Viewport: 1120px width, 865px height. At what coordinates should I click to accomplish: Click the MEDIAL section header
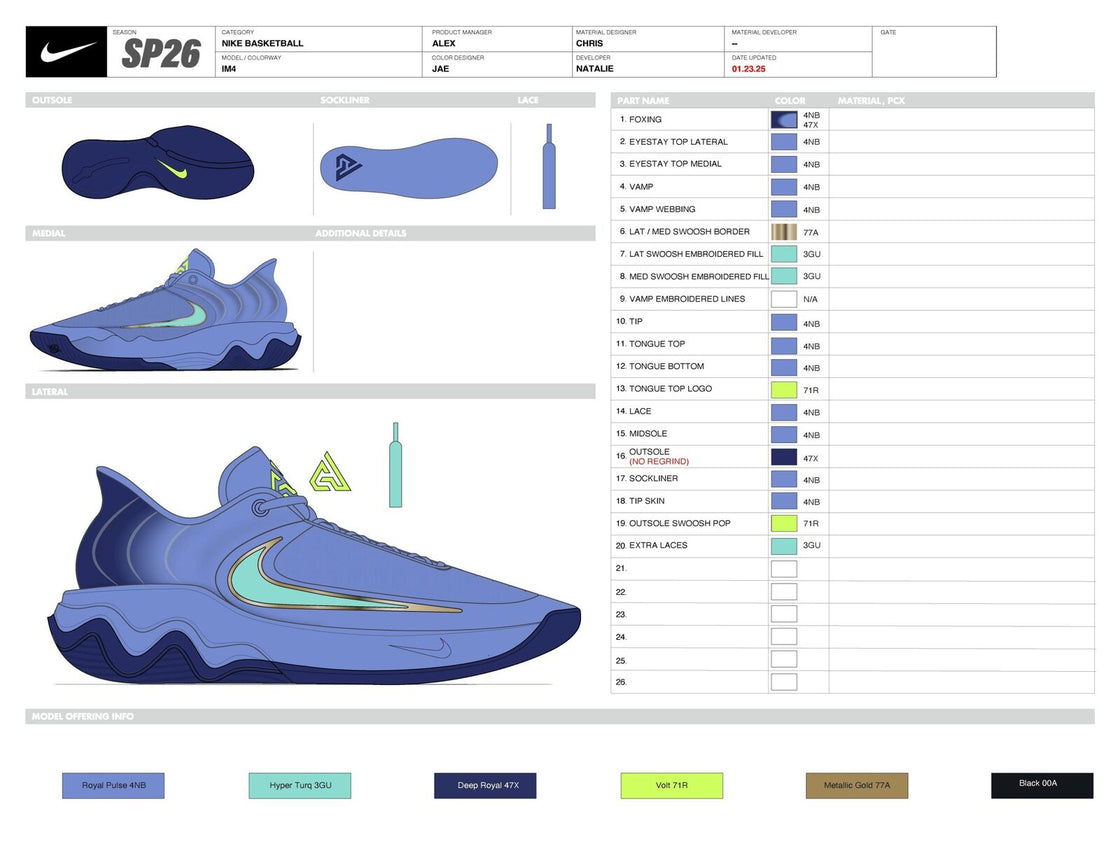(x=49, y=233)
